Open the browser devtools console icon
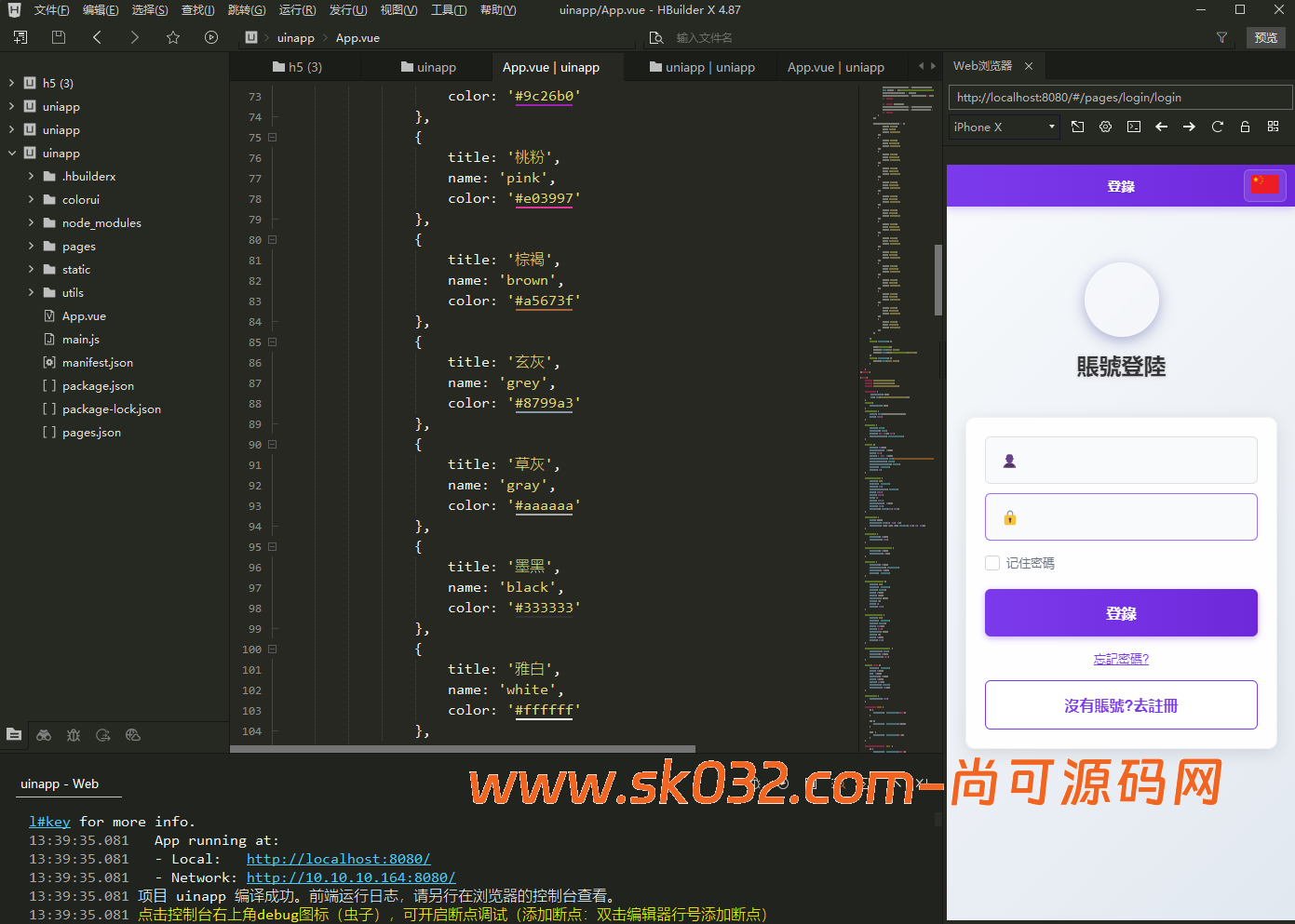 (x=1134, y=127)
